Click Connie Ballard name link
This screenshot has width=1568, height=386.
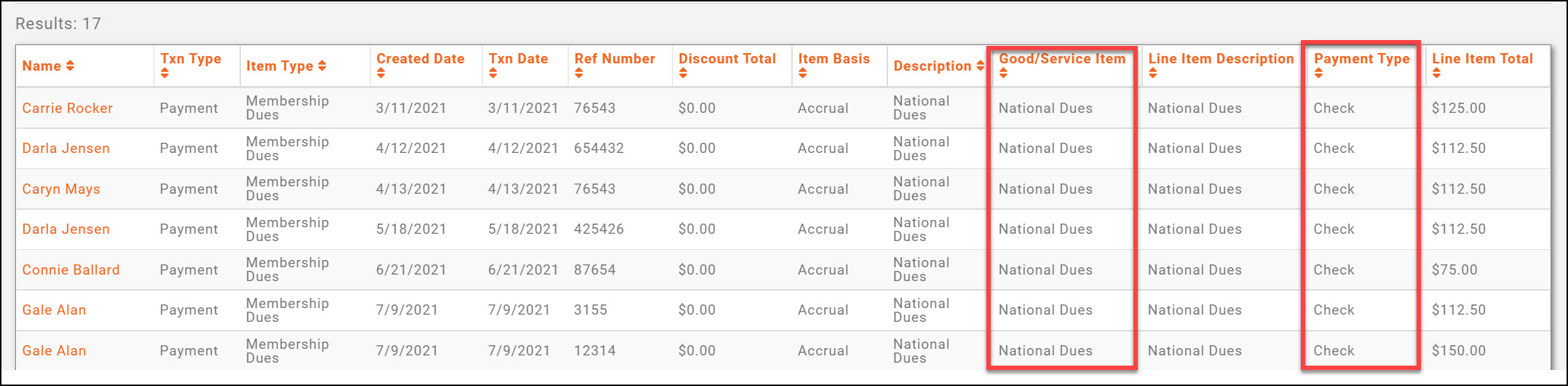71,270
